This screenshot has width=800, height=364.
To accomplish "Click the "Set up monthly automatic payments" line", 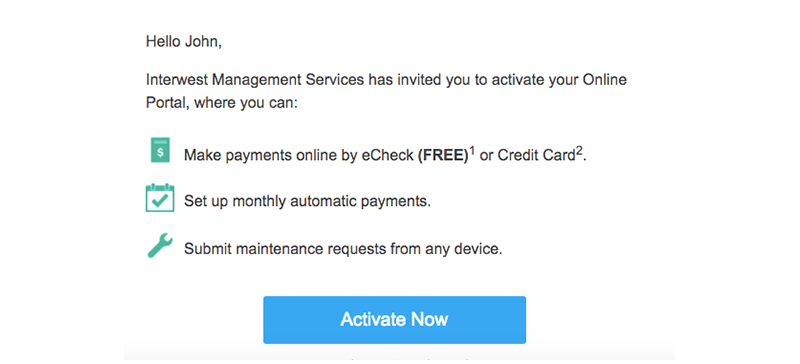I will point(307,201).
